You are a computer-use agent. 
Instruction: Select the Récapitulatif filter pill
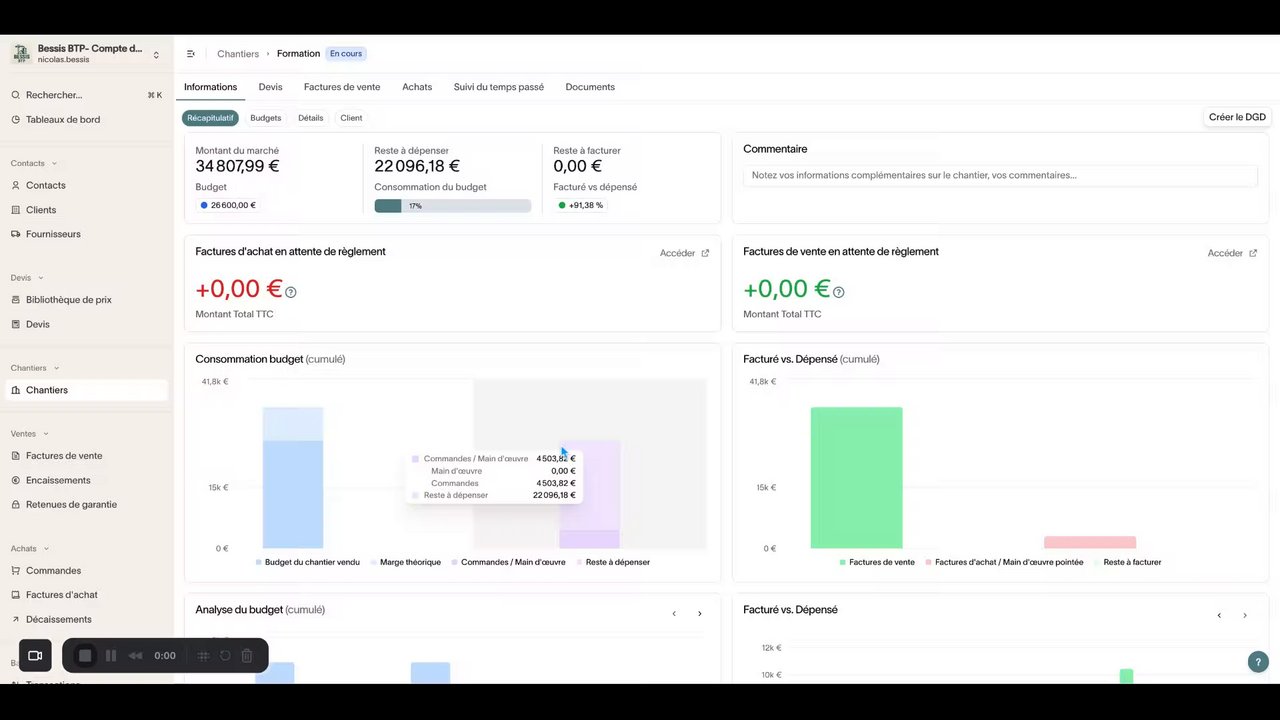coord(210,118)
